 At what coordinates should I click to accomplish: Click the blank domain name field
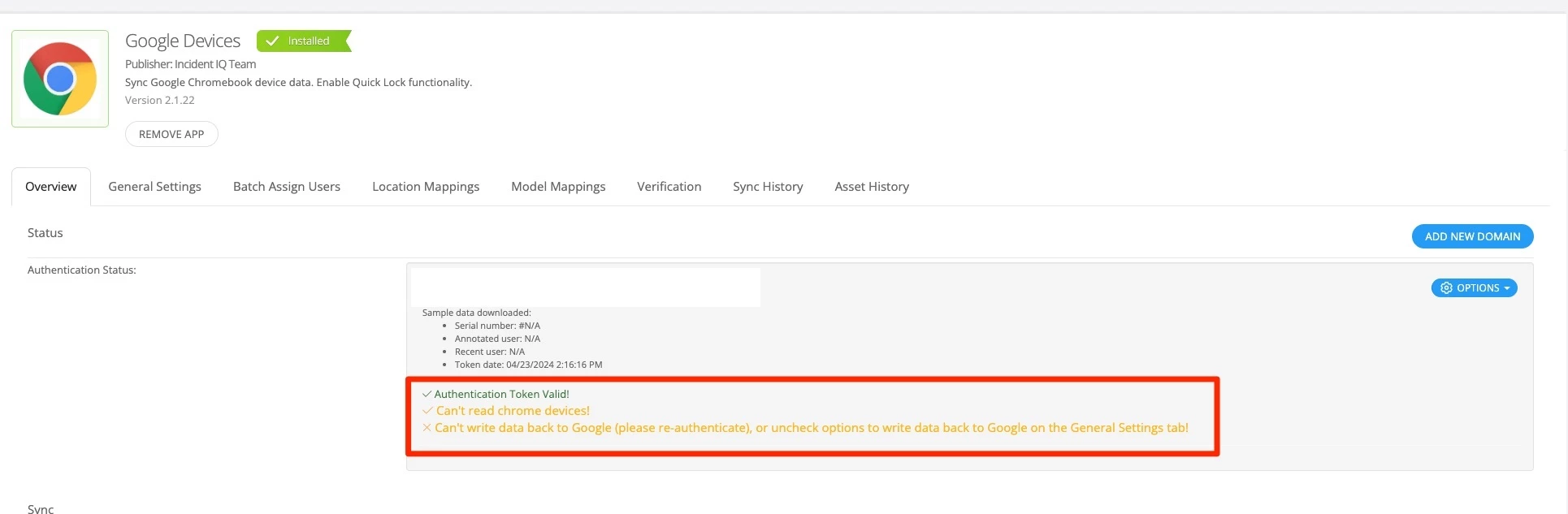pyautogui.click(x=586, y=287)
